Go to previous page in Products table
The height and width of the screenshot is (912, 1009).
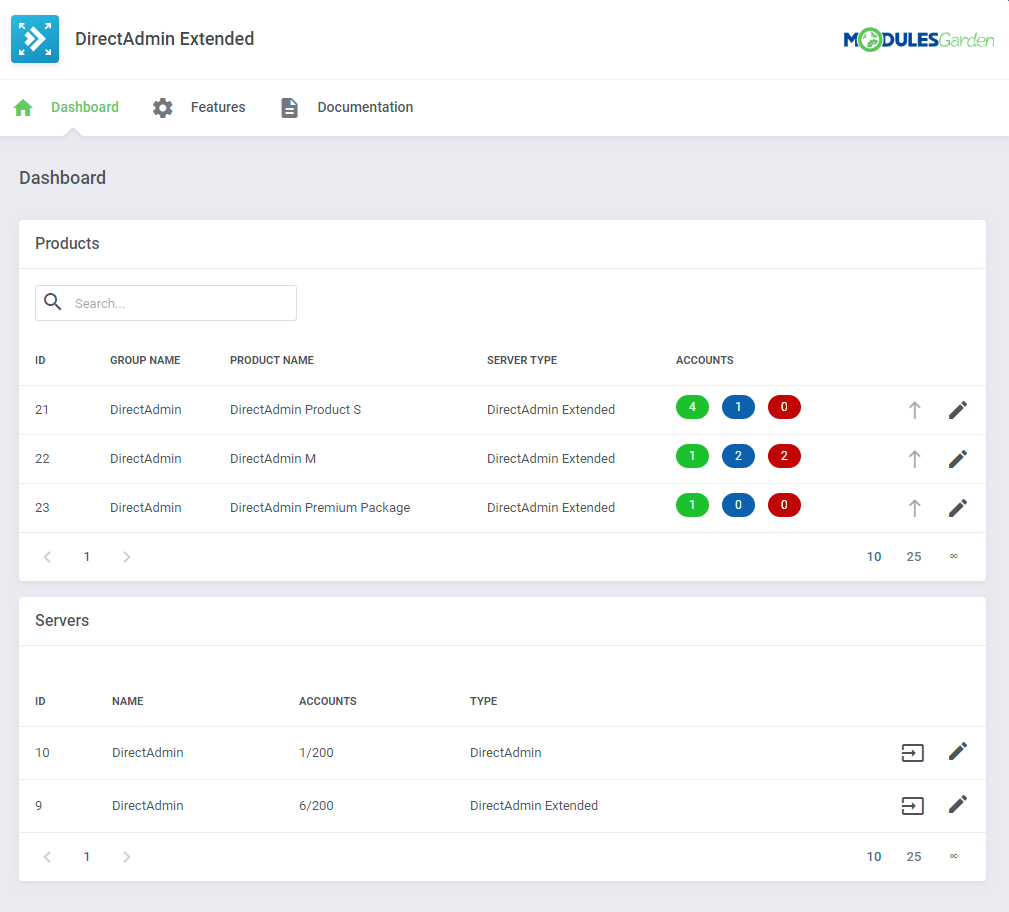click(47, 557)
